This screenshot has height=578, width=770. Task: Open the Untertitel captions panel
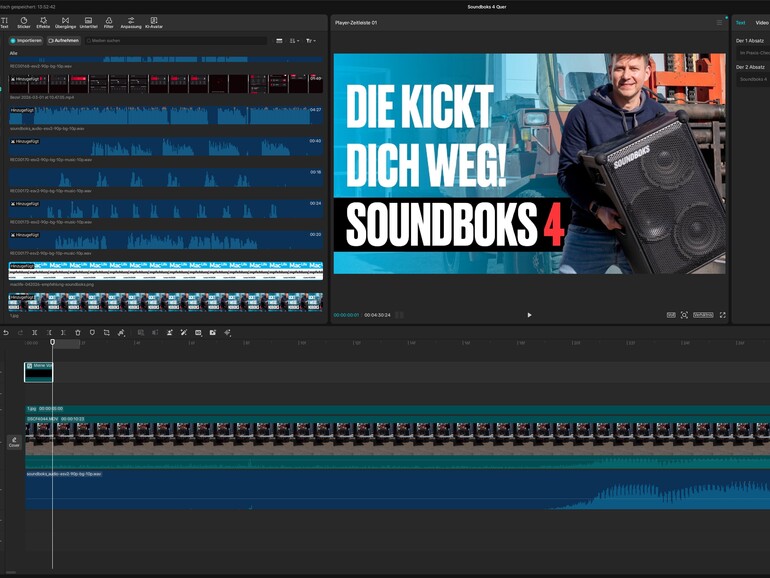coord(88,23)
